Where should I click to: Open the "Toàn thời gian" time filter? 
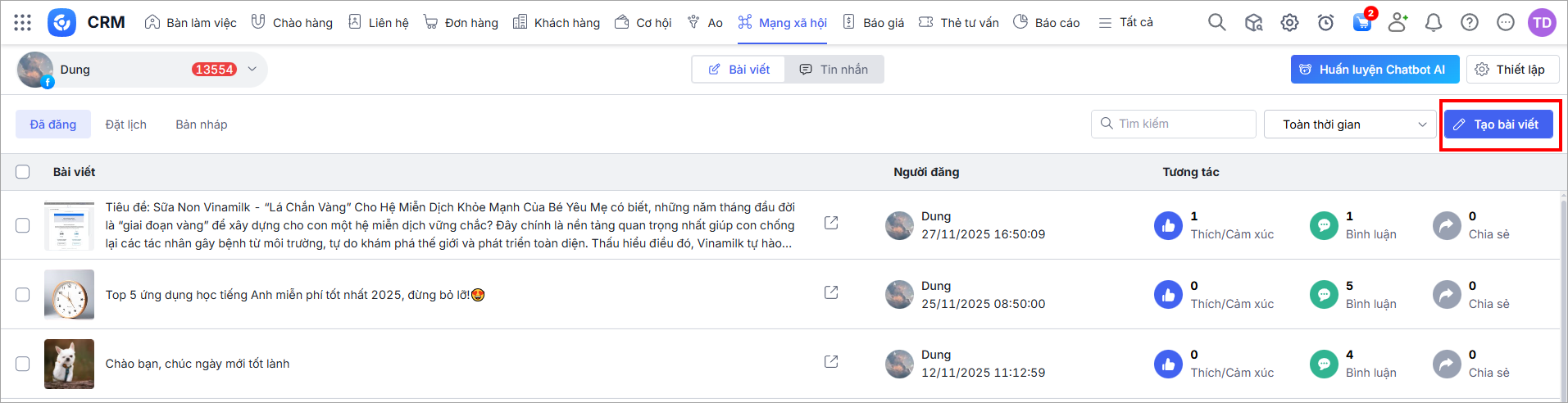[1349, 125]
